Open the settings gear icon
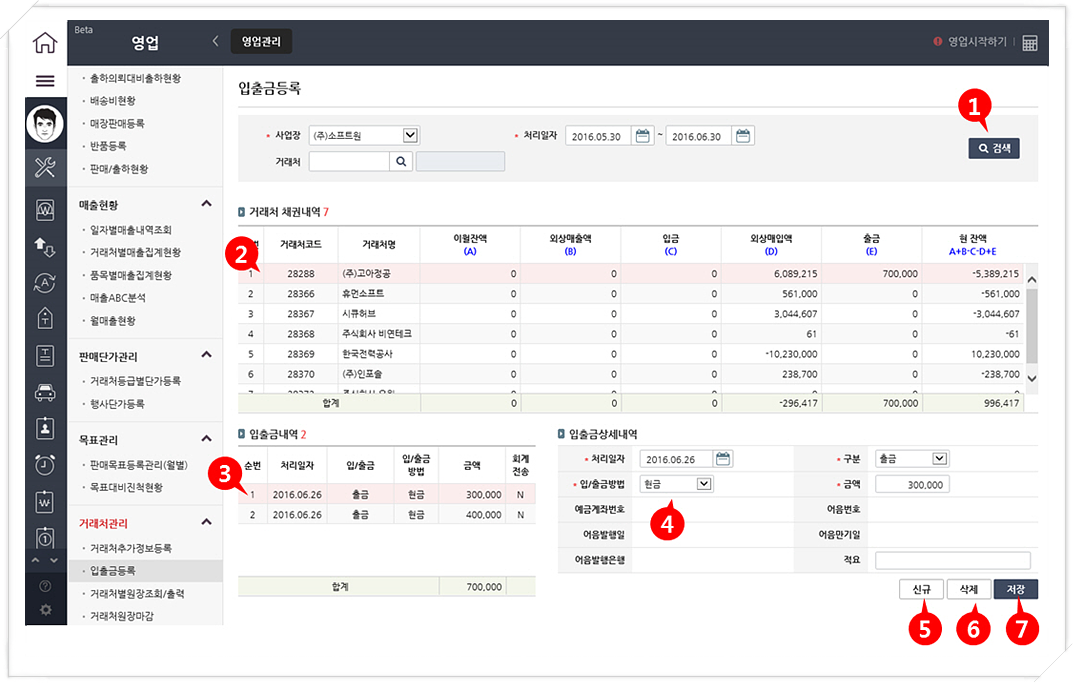1074x688 pixels. [x=45, y=609]
